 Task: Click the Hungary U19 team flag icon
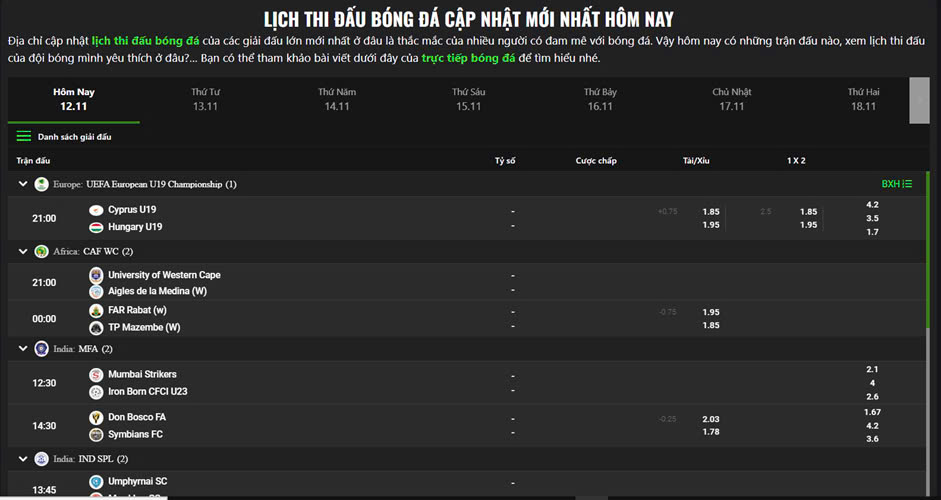(96, 227)
